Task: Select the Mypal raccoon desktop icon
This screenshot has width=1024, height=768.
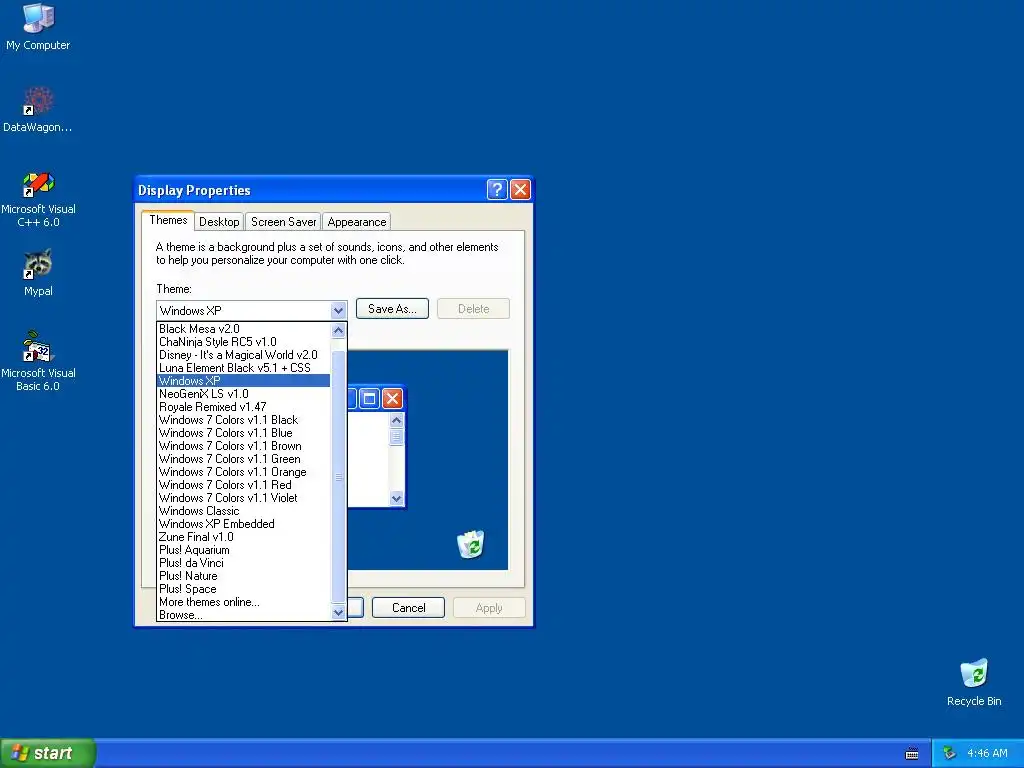Action: tap(38, 273)
